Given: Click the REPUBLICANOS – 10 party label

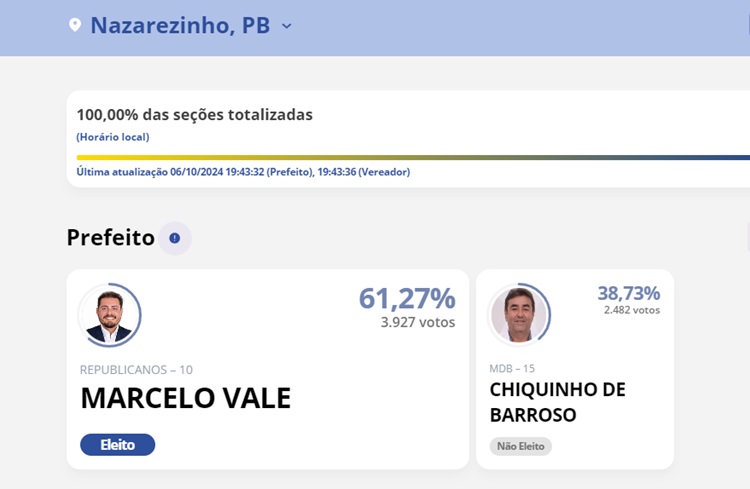Looking at the screenshot, I should pos(136,370).
